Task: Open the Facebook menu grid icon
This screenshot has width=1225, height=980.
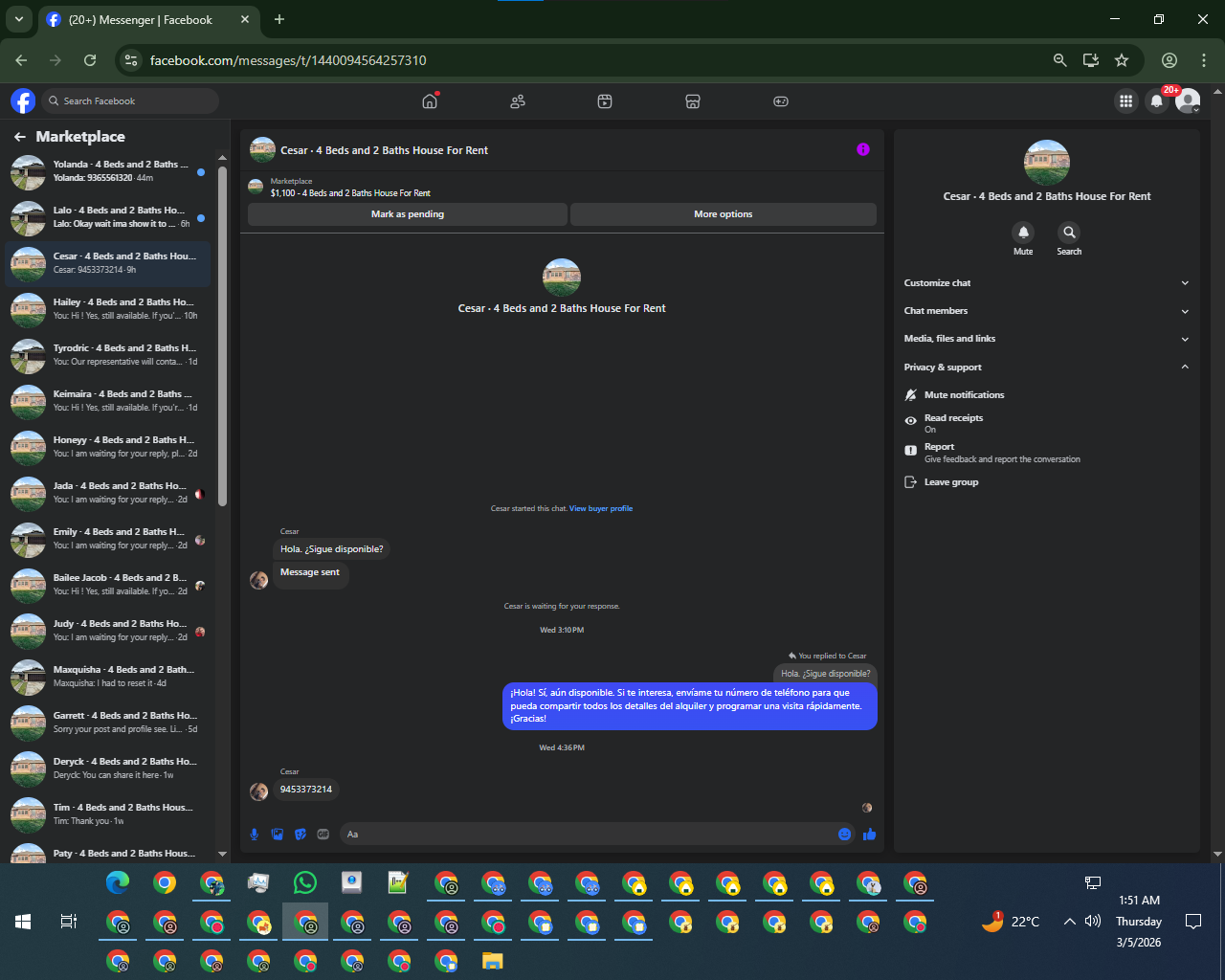Action: tap(1126, 100)
